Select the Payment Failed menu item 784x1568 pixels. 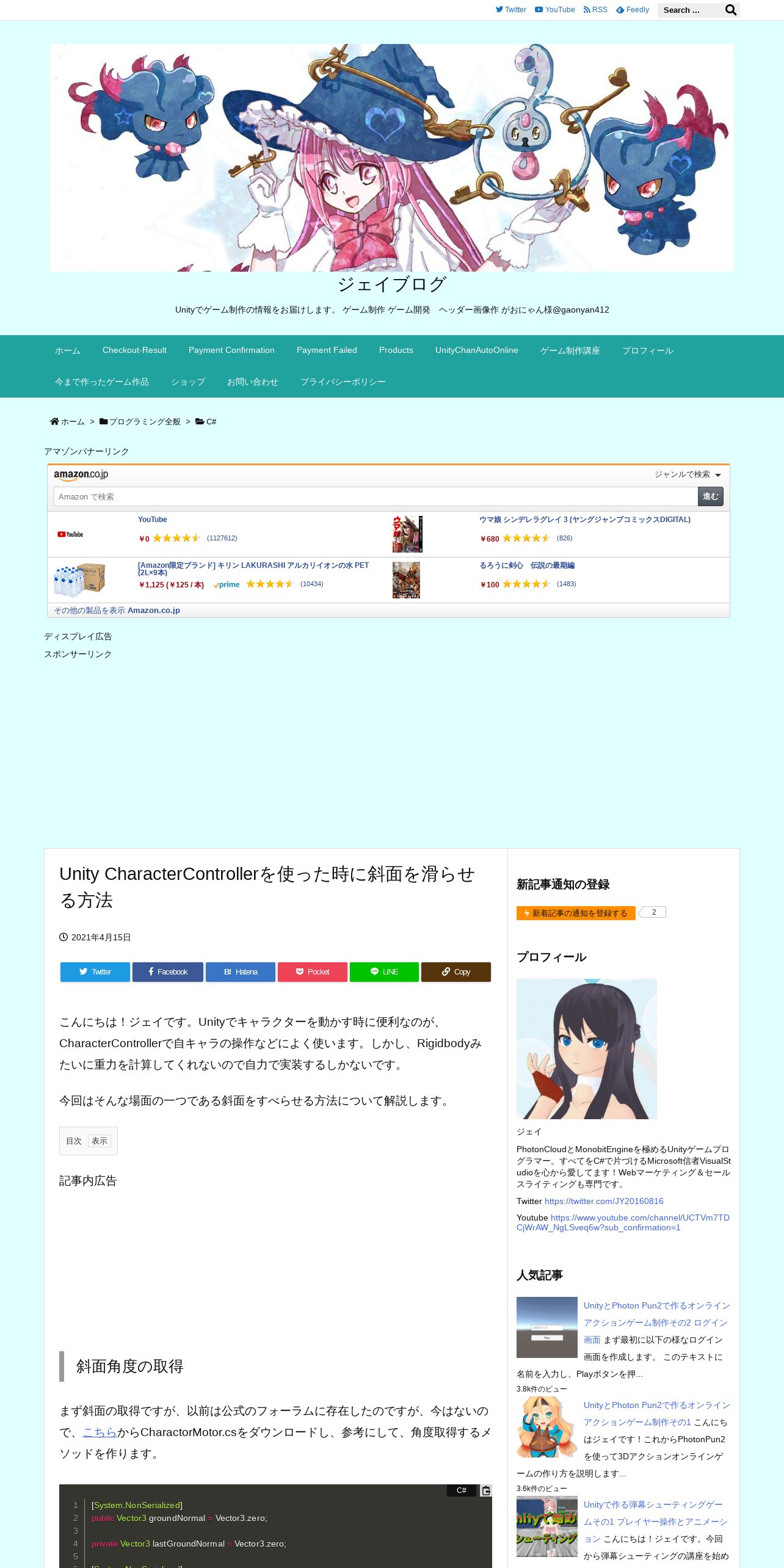coord(327,350)
